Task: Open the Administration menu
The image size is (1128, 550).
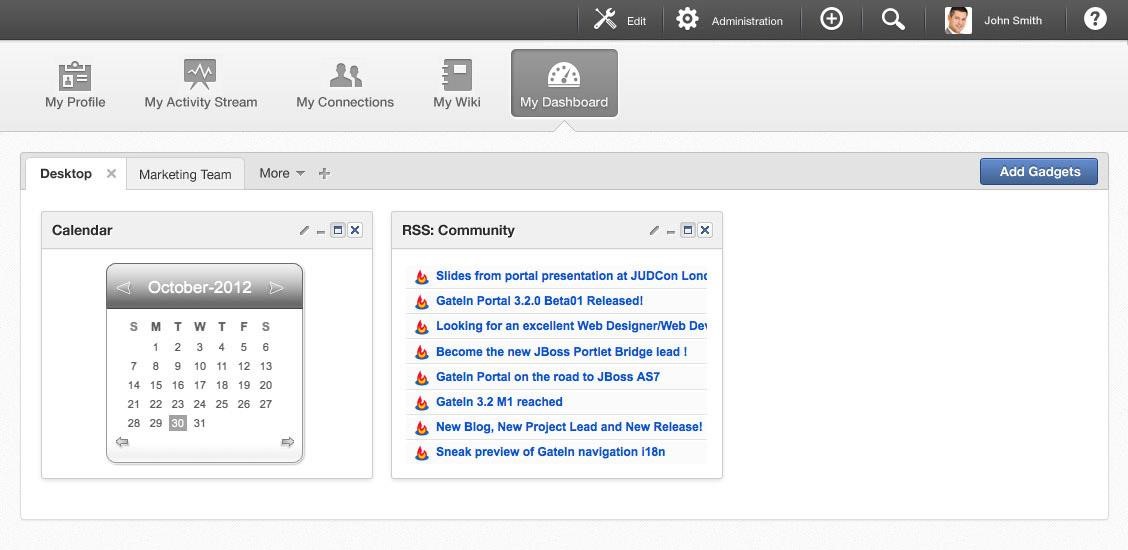Action: point(729,20)
